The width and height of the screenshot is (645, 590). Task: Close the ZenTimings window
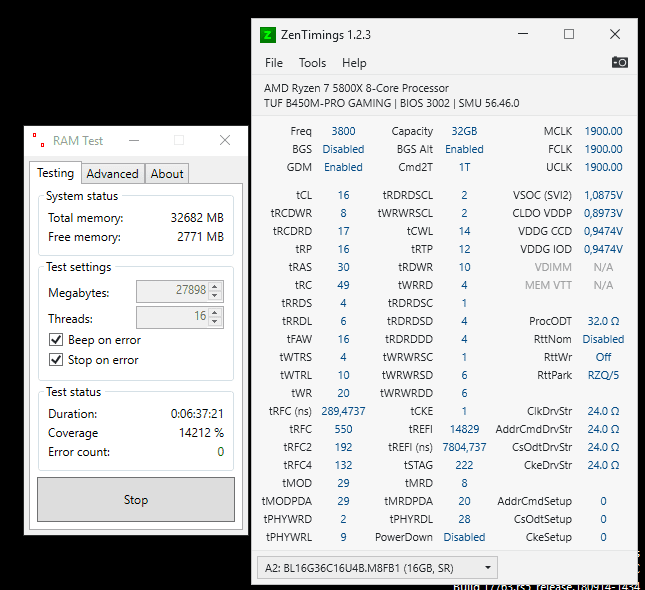(x=615, y=34)
